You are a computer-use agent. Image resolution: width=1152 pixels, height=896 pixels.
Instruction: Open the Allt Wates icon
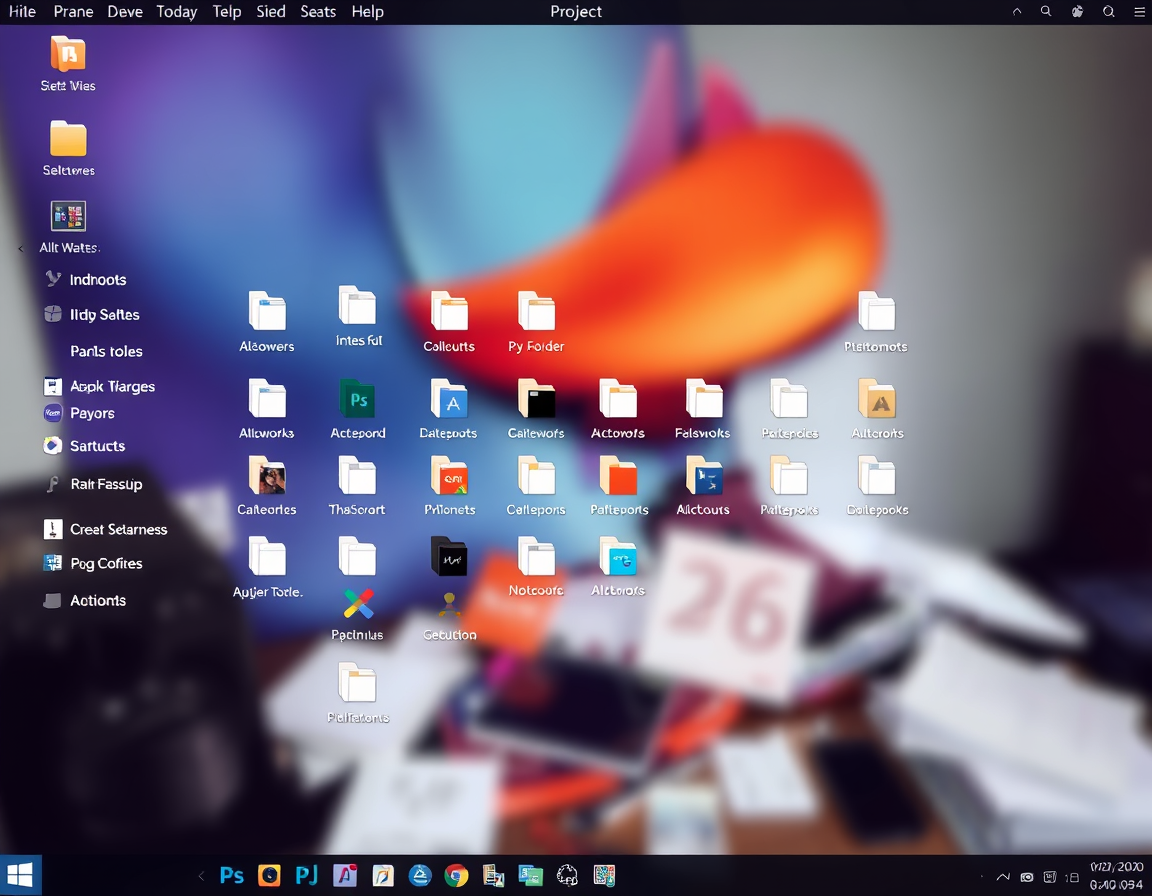68,216
